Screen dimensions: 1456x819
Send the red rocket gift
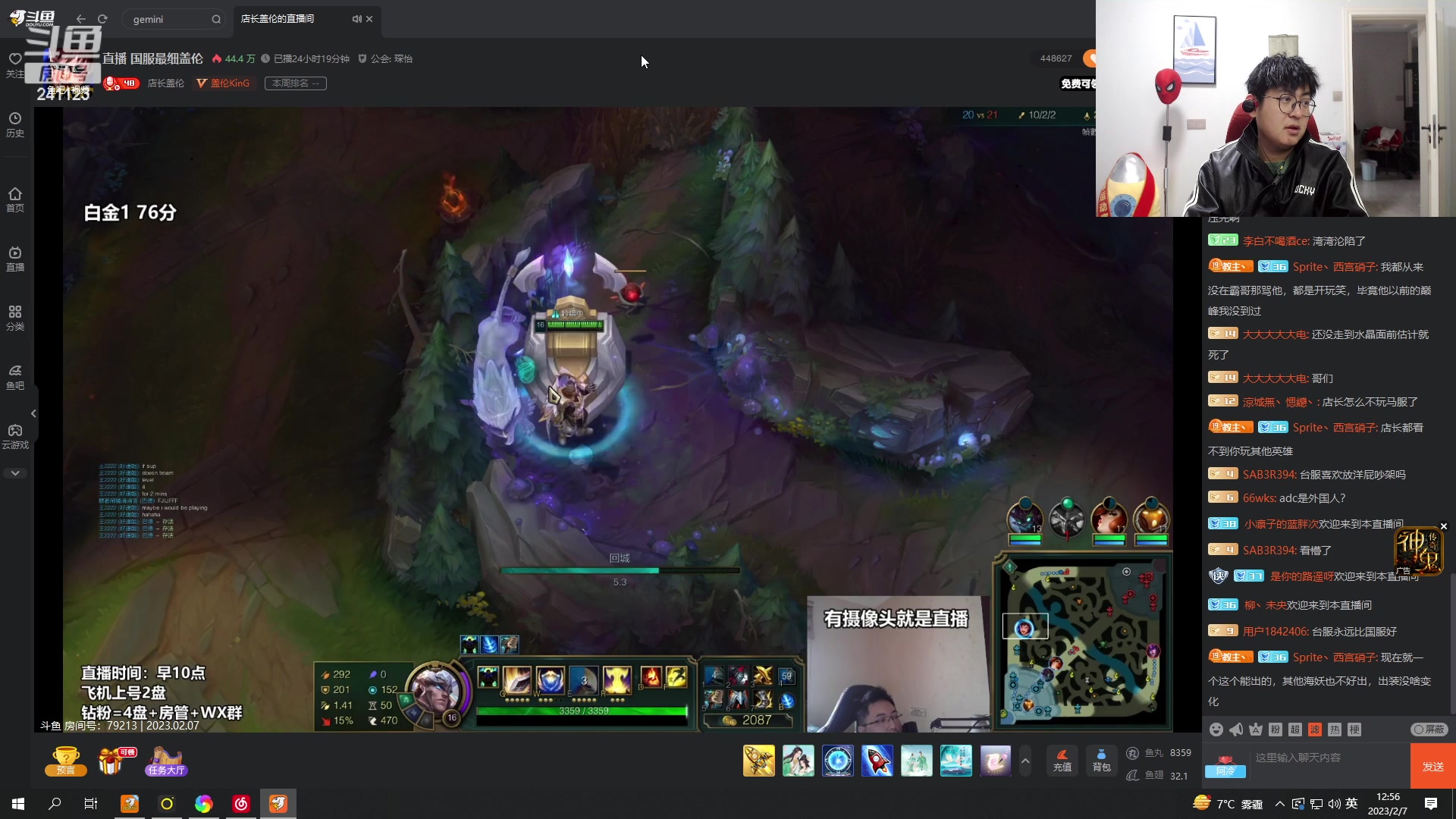(x=877, y=761)
